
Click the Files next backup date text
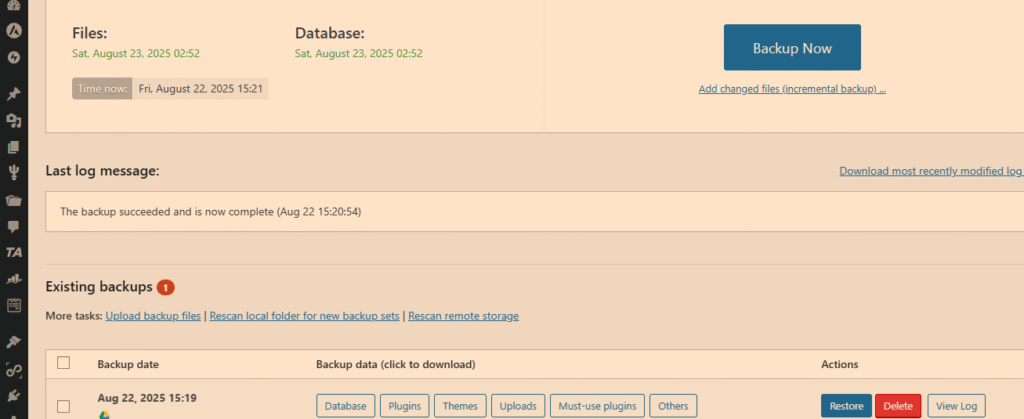(x=136, y=54)
